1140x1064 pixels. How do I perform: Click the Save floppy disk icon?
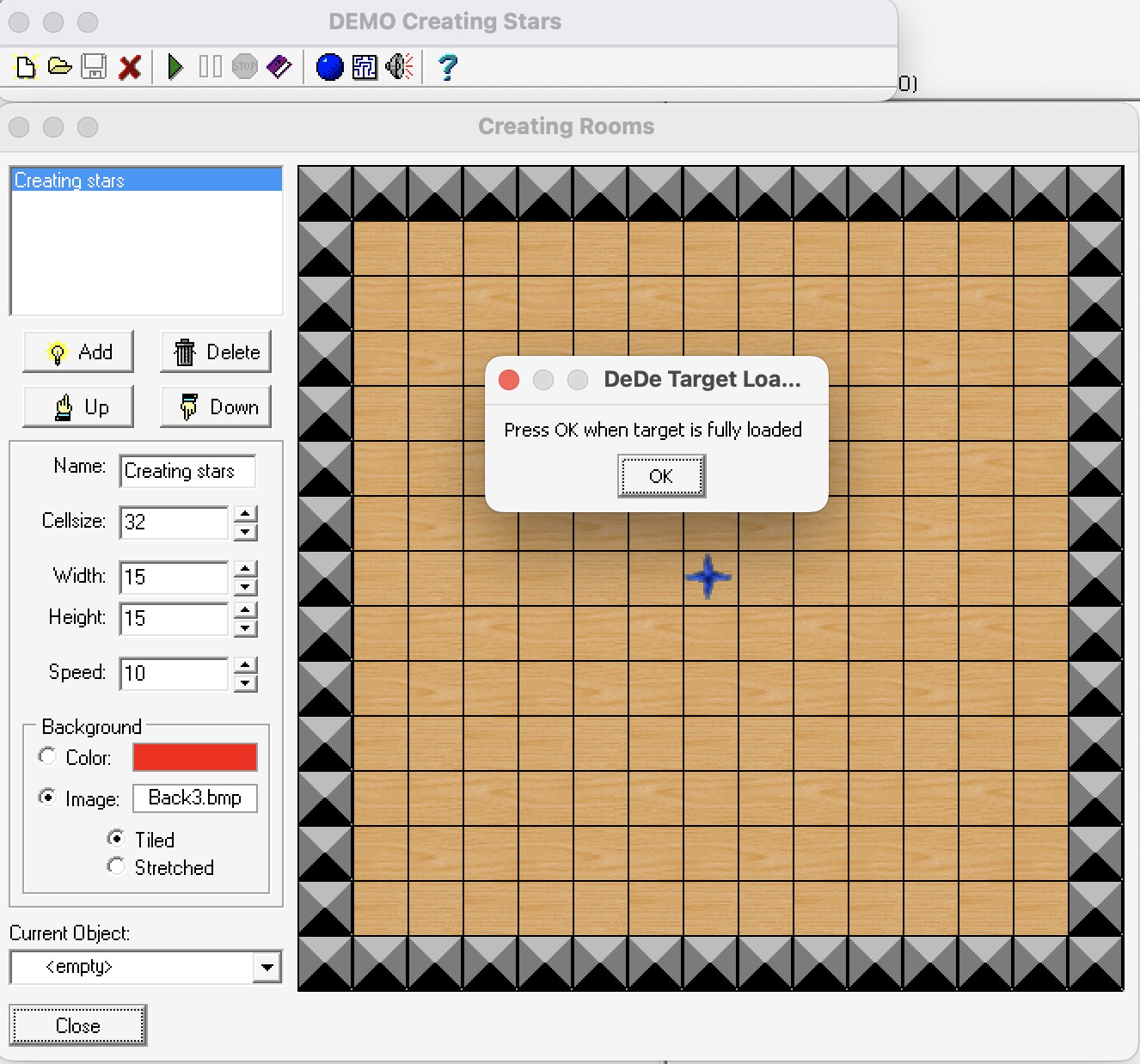[94, 66]
